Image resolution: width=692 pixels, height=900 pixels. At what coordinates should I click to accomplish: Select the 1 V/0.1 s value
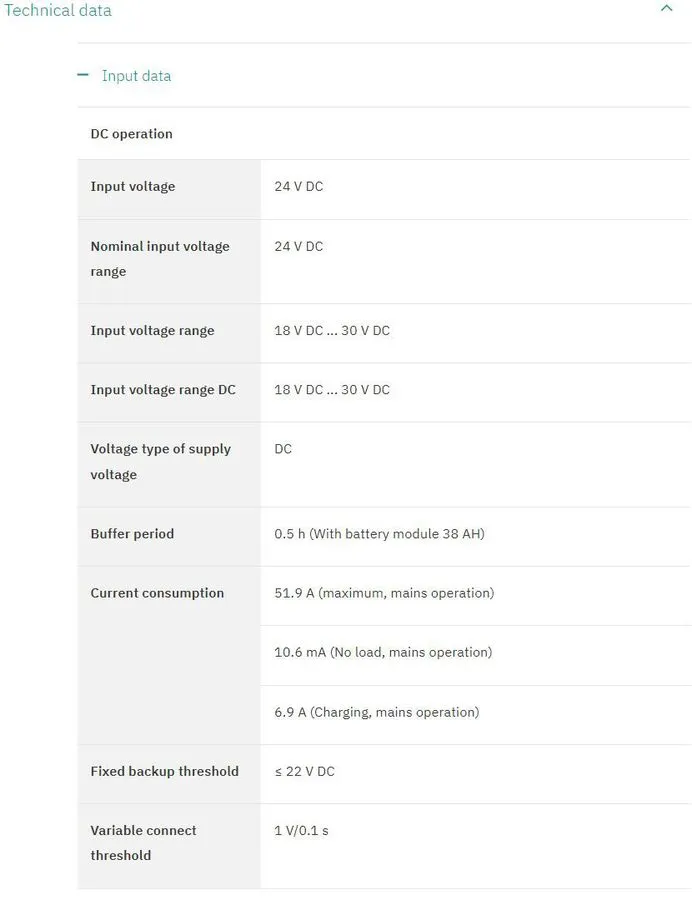tap(301, 831)
